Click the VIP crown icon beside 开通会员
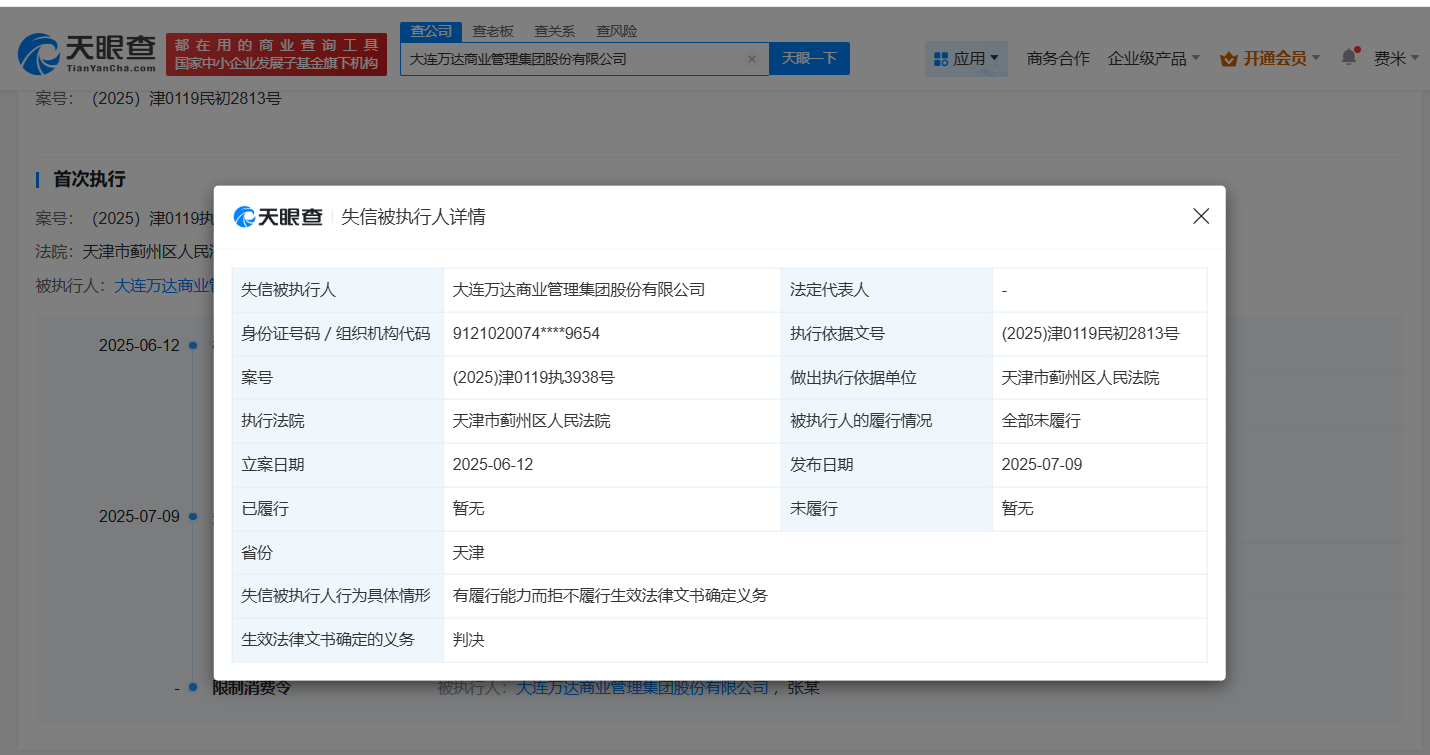The width and height of the screenshot is (1430, 755). [1229, 59]
